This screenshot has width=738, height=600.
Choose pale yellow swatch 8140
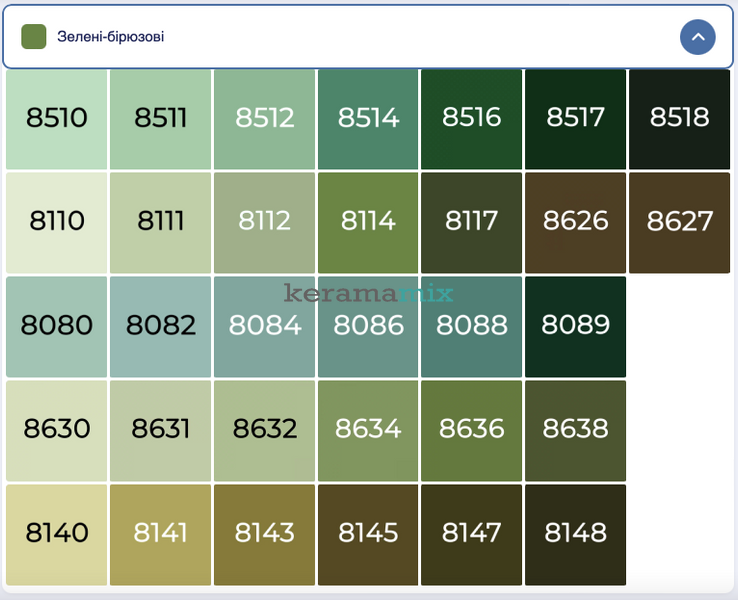[x=56, y=535]
